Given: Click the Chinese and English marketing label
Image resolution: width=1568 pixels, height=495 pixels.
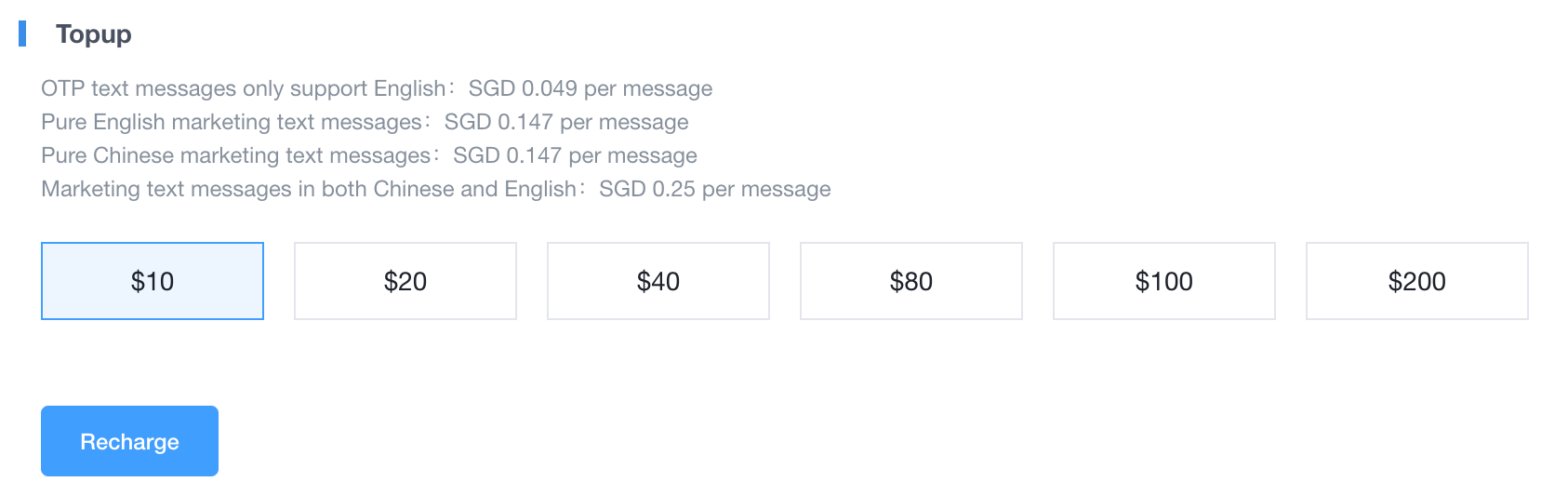Looking at the screenshot, I should pos(309,189).
